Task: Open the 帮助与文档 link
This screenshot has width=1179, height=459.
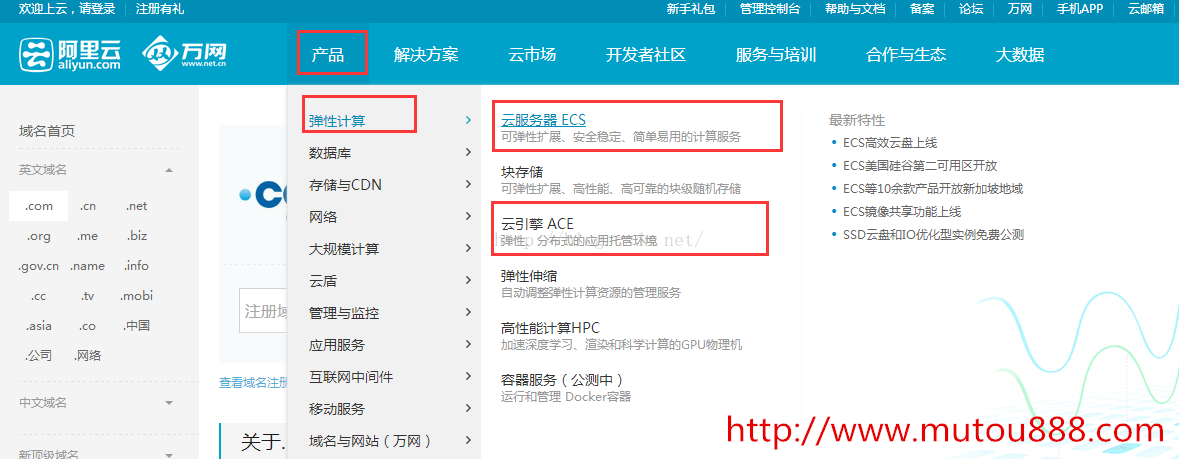Action: click(855, 9)
